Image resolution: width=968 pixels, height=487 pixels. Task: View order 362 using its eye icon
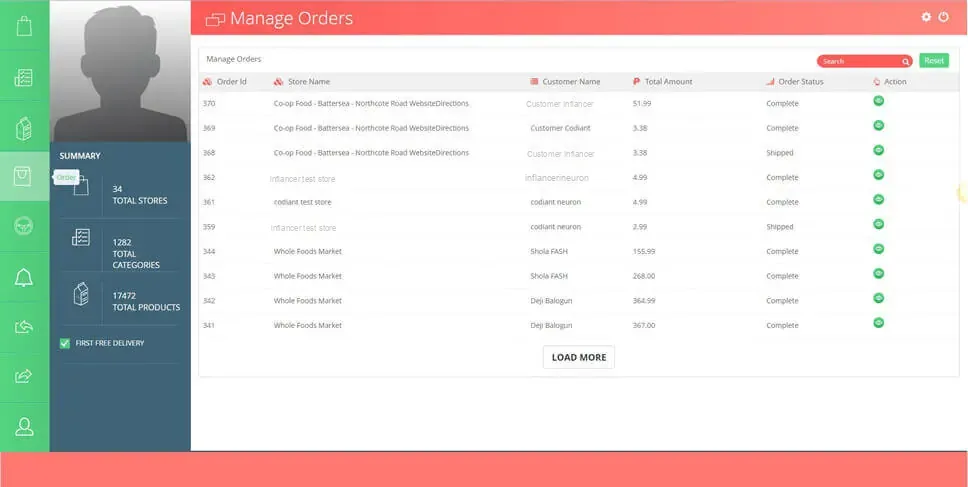[x=878, y=175]
